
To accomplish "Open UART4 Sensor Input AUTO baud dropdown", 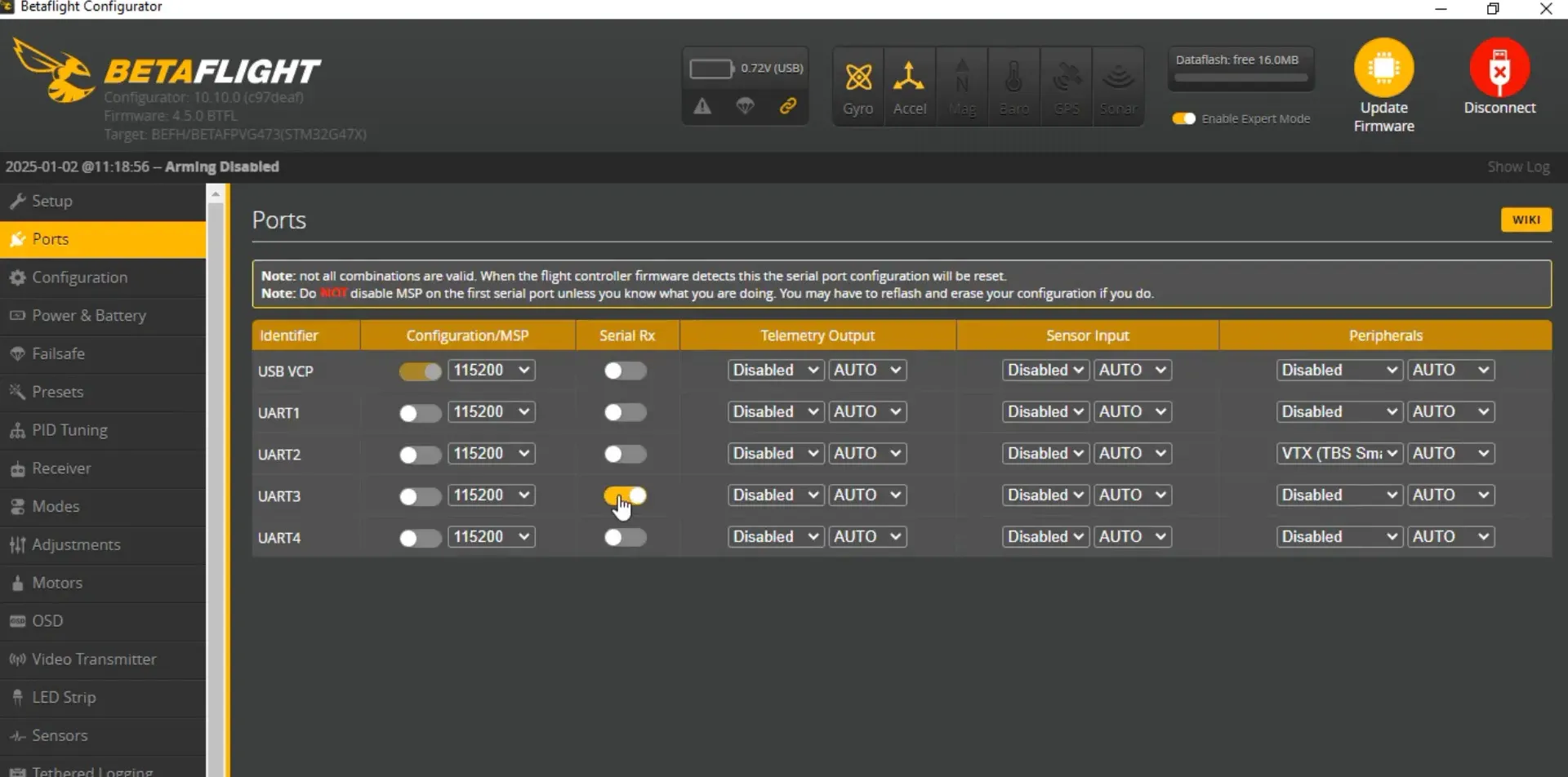I will tap(1133, 537).
